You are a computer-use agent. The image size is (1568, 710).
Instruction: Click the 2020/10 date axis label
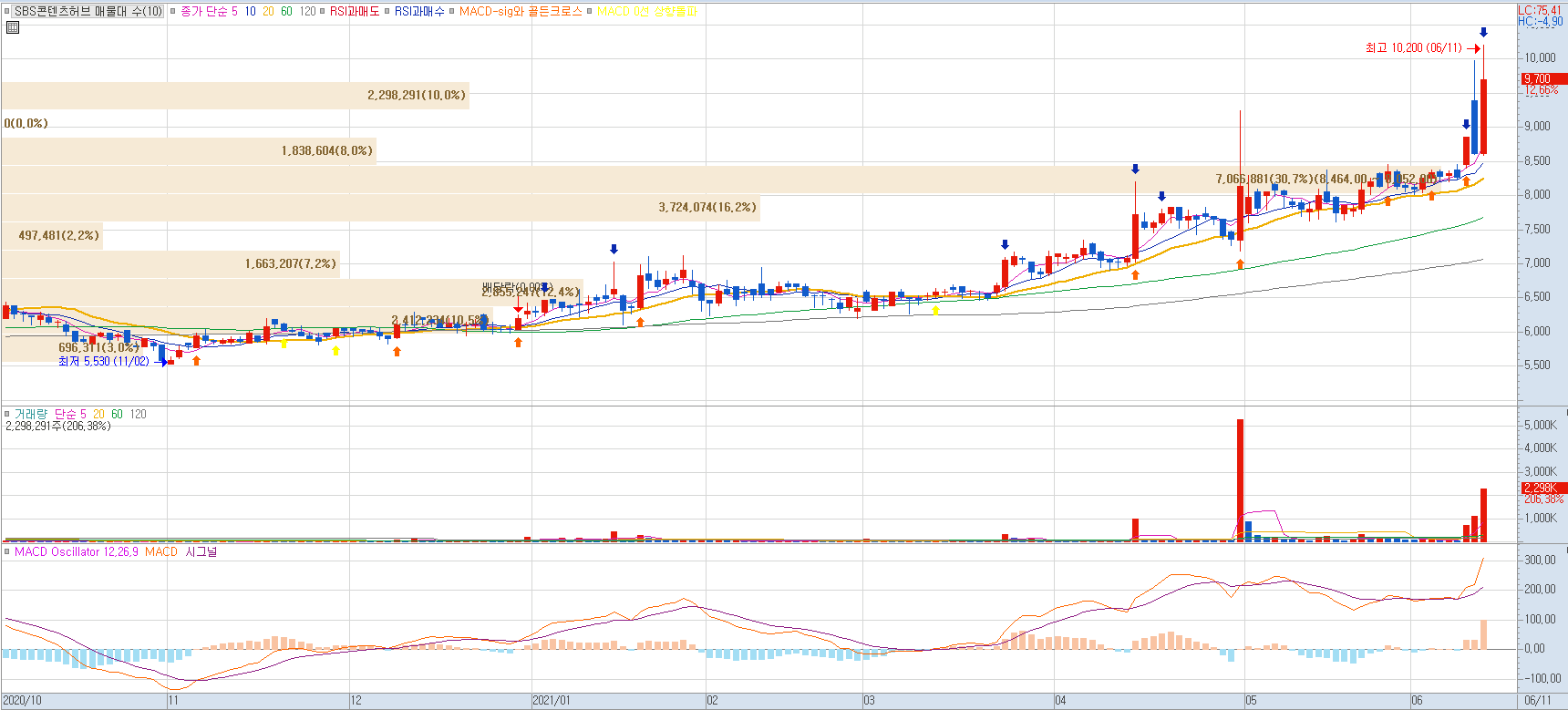(23, 701)
